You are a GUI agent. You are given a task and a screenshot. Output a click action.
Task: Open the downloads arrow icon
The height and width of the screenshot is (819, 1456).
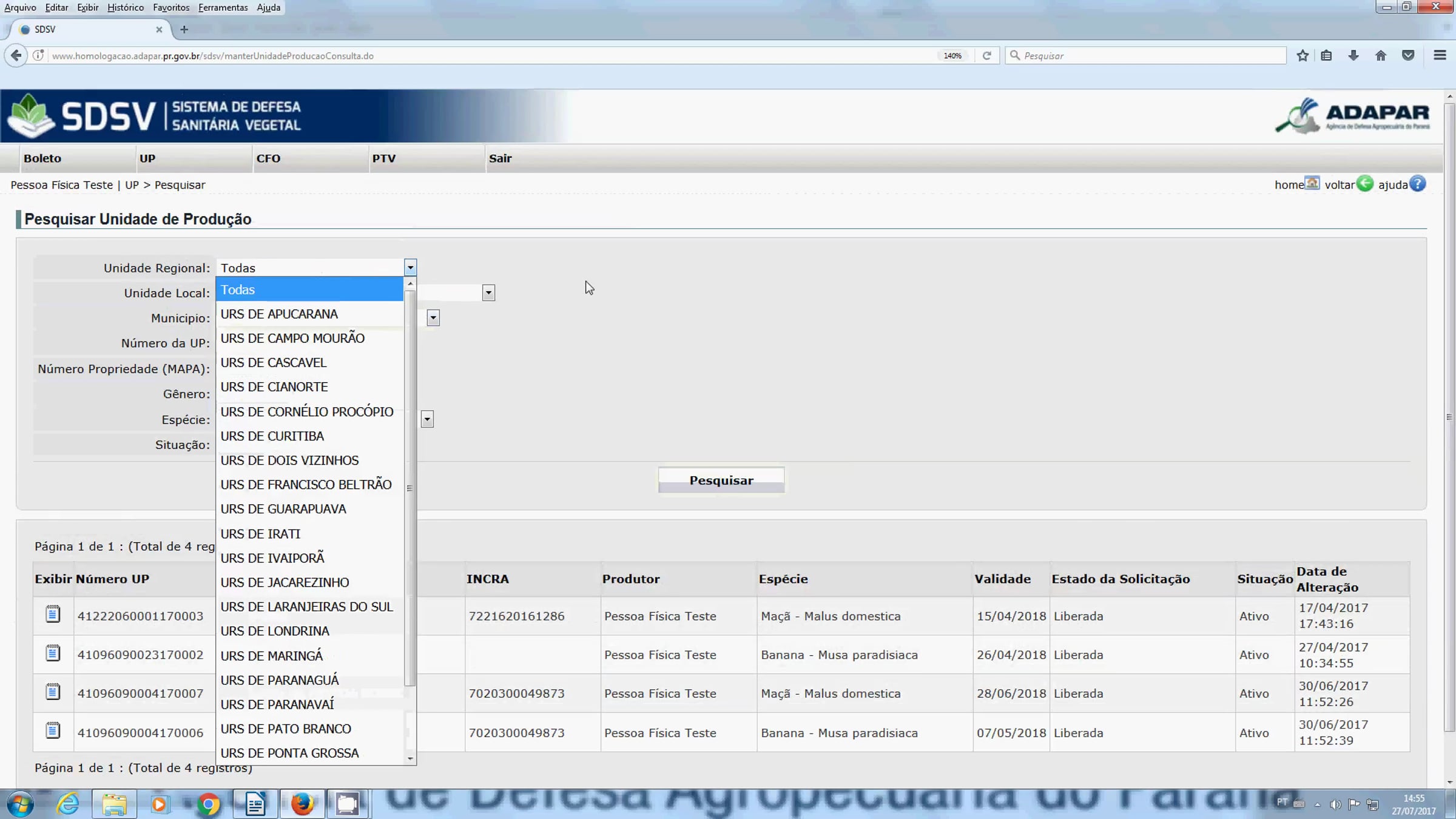click(1353, 56)
